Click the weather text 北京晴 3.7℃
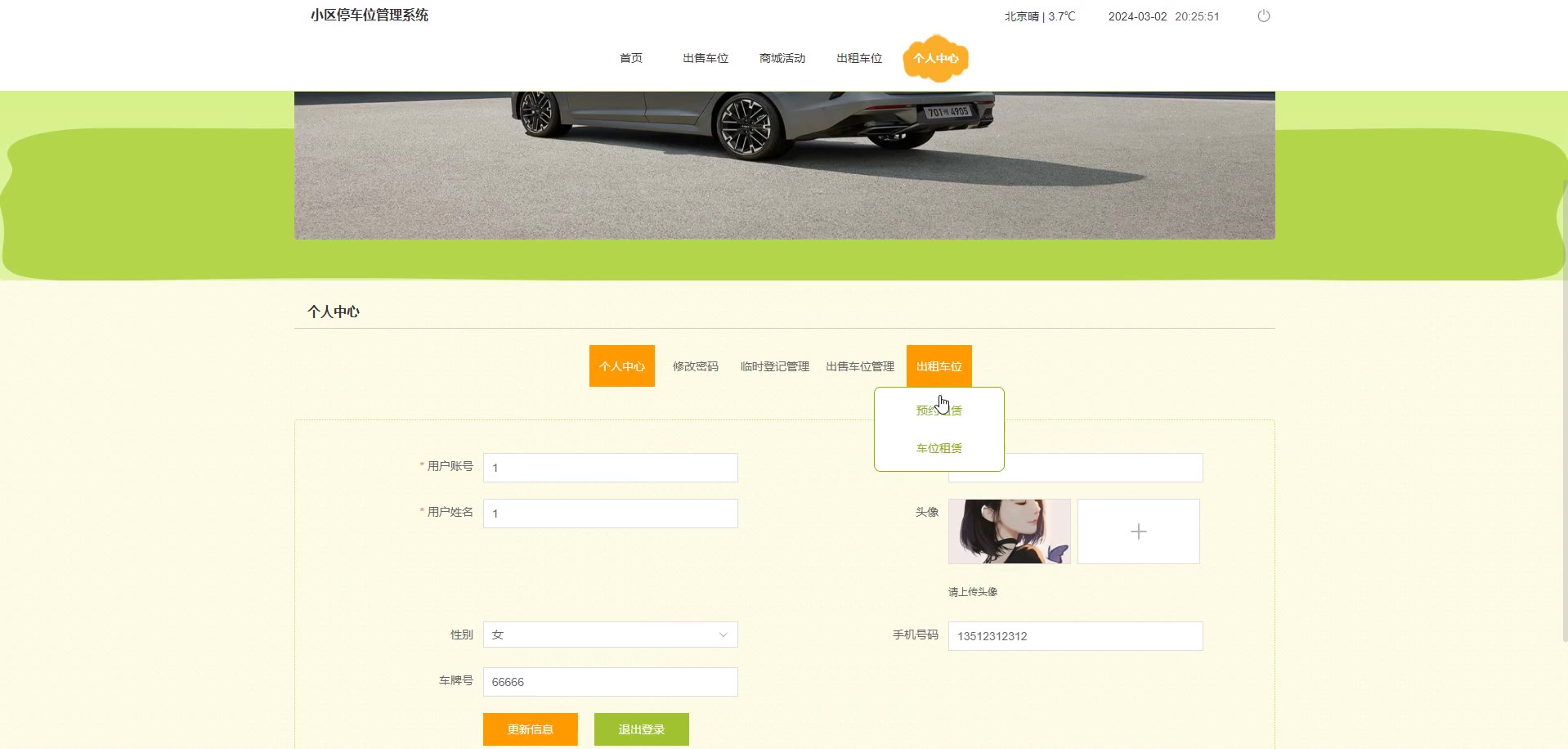The image size is (1568, 749). click(x=1040, y=16)
